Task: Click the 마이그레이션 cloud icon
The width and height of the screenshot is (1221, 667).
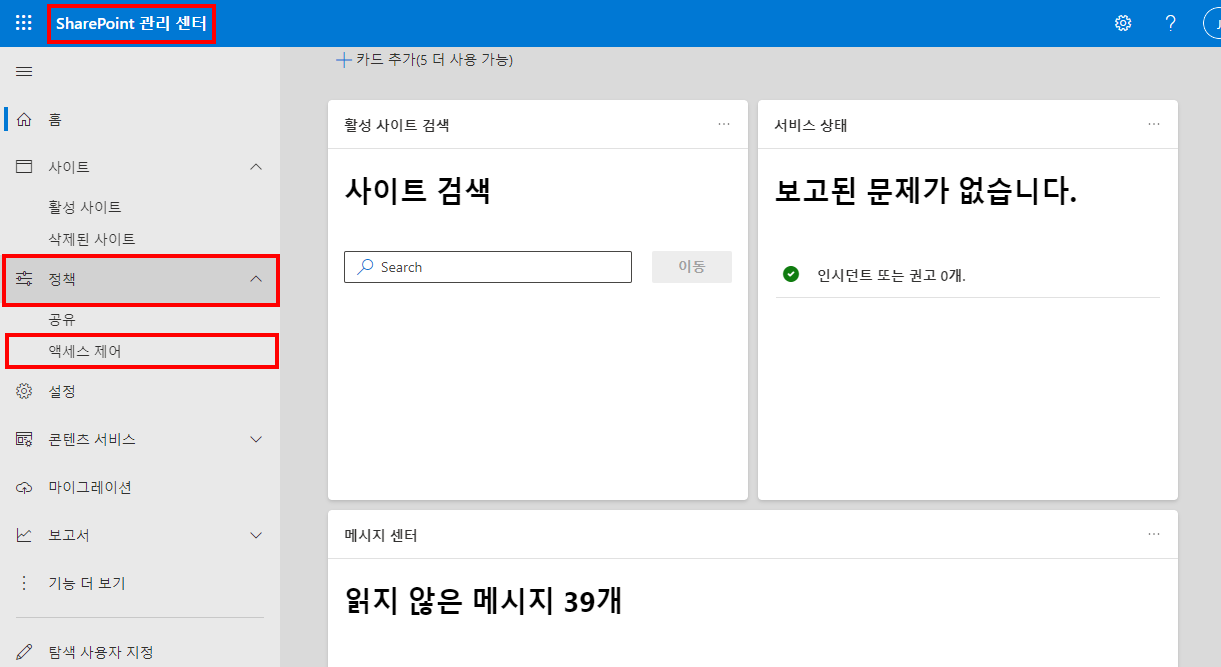Action: 24,487
